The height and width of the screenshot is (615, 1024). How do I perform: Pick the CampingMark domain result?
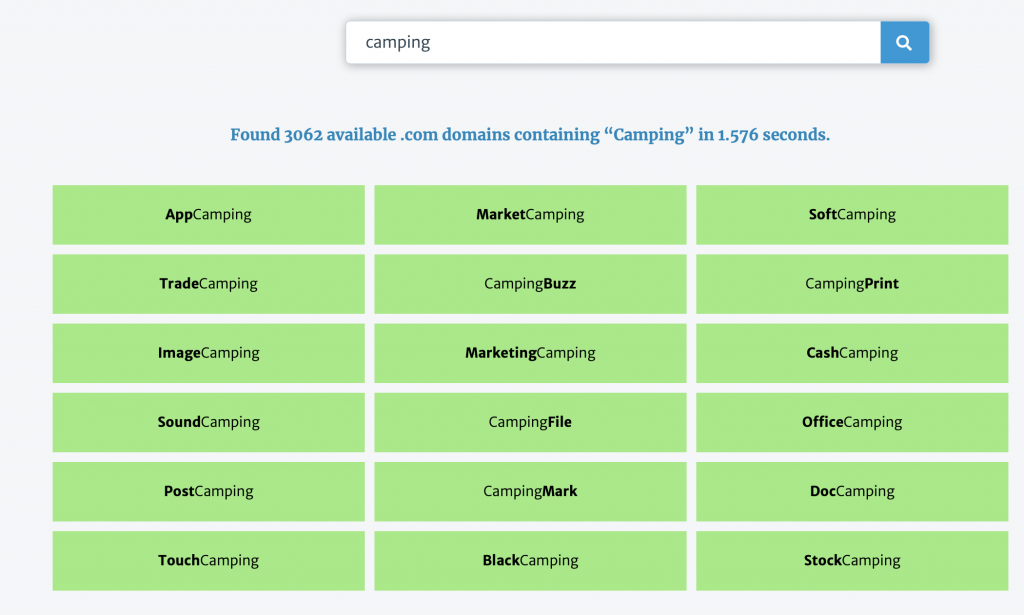coord(530,492)
